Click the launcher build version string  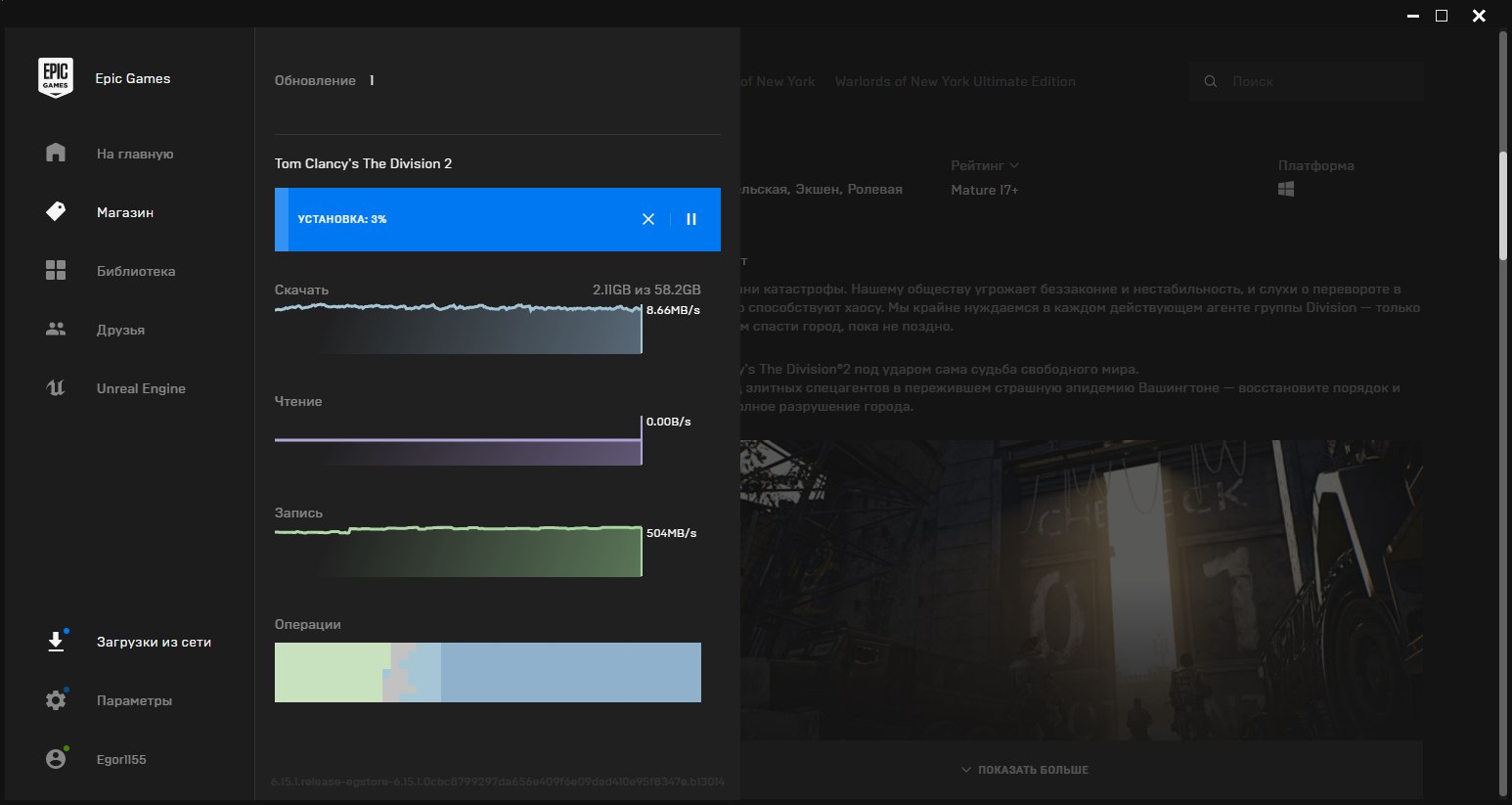498,782
